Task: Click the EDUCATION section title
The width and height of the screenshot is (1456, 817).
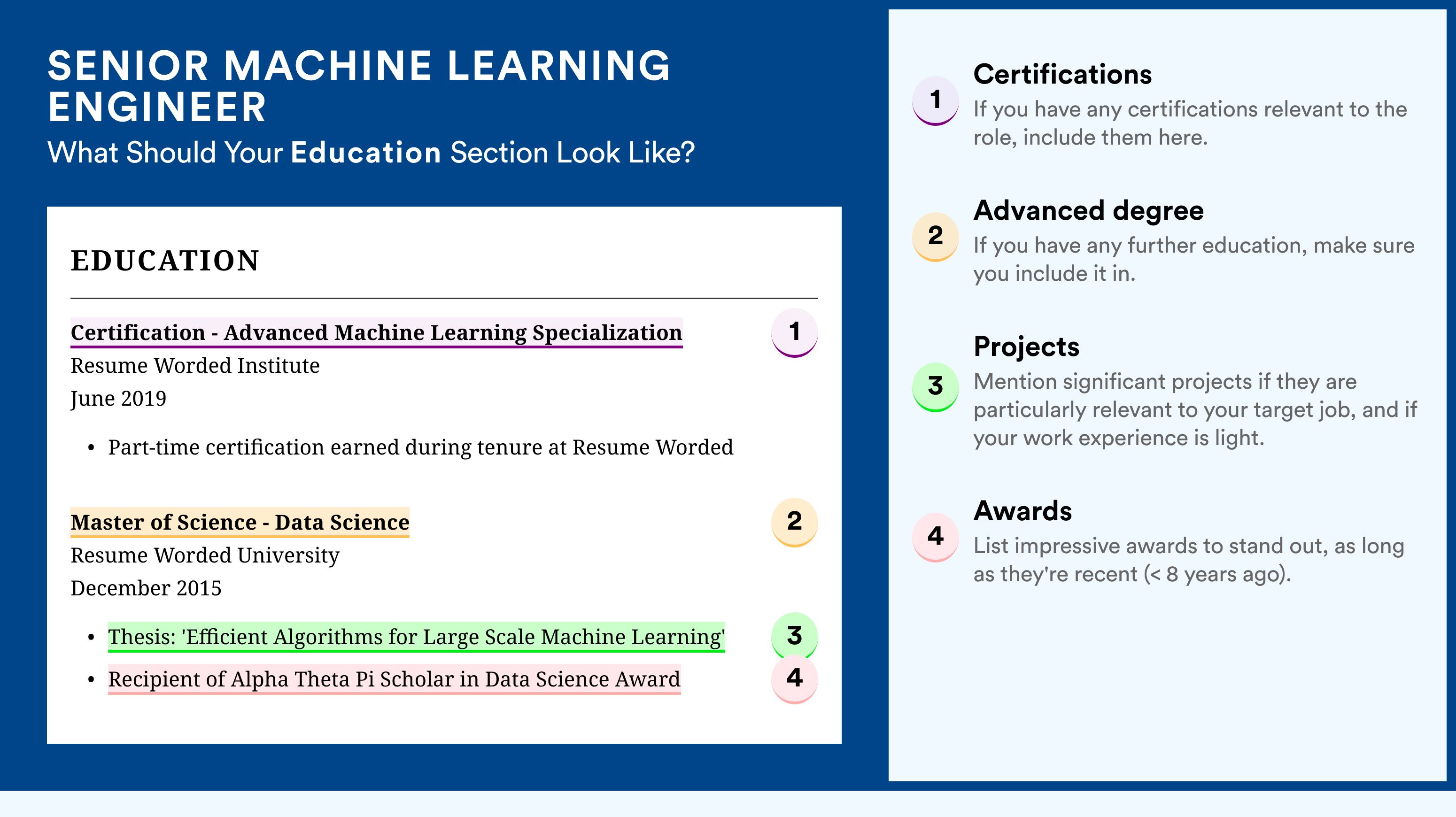Action: [x=165, y=261]
